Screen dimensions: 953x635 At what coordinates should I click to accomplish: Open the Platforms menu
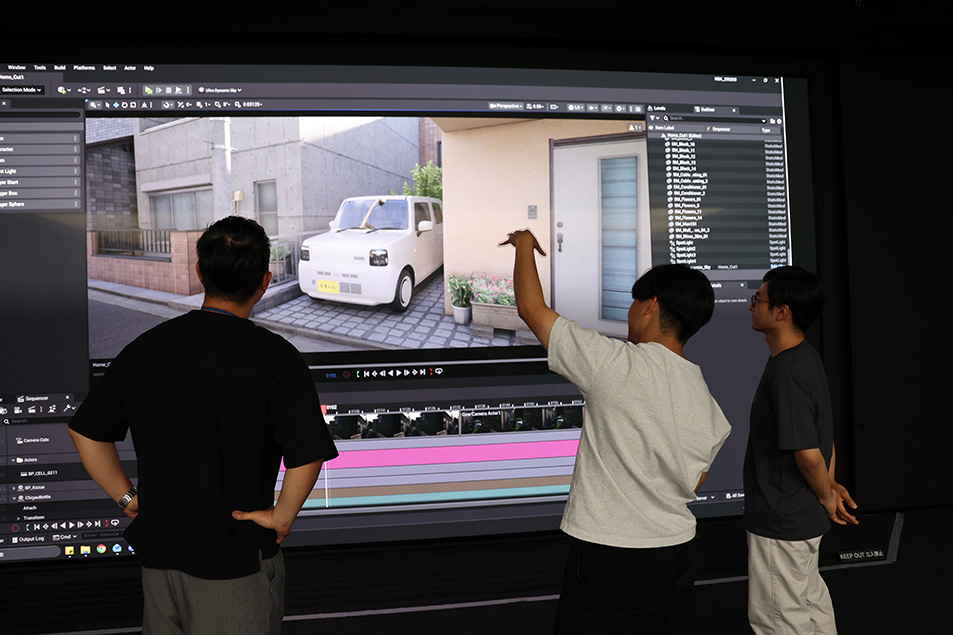[x=84, y=67]
